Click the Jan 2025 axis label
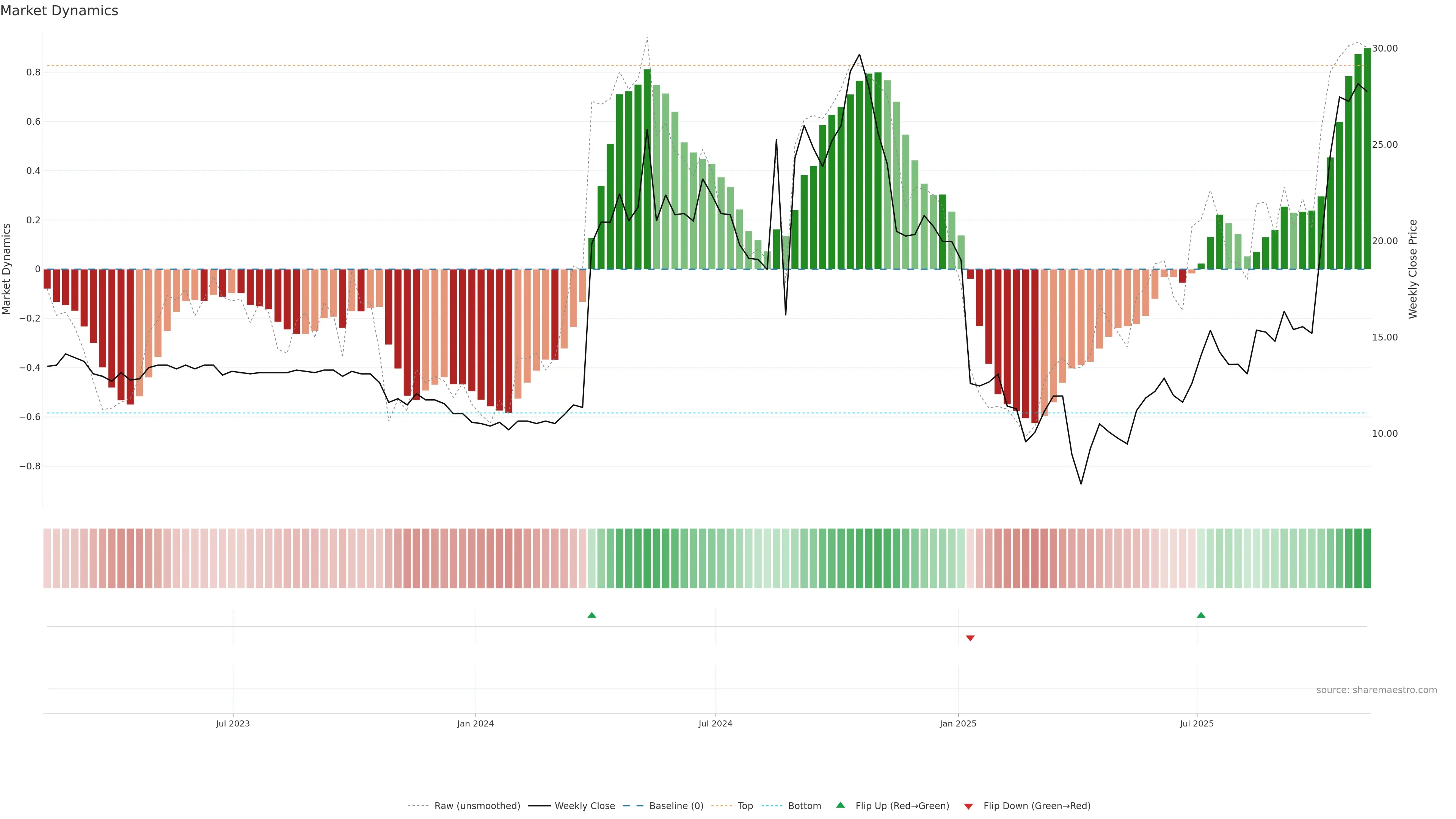This screenshot has height=819, width=1456. click(x=958, y=723)
